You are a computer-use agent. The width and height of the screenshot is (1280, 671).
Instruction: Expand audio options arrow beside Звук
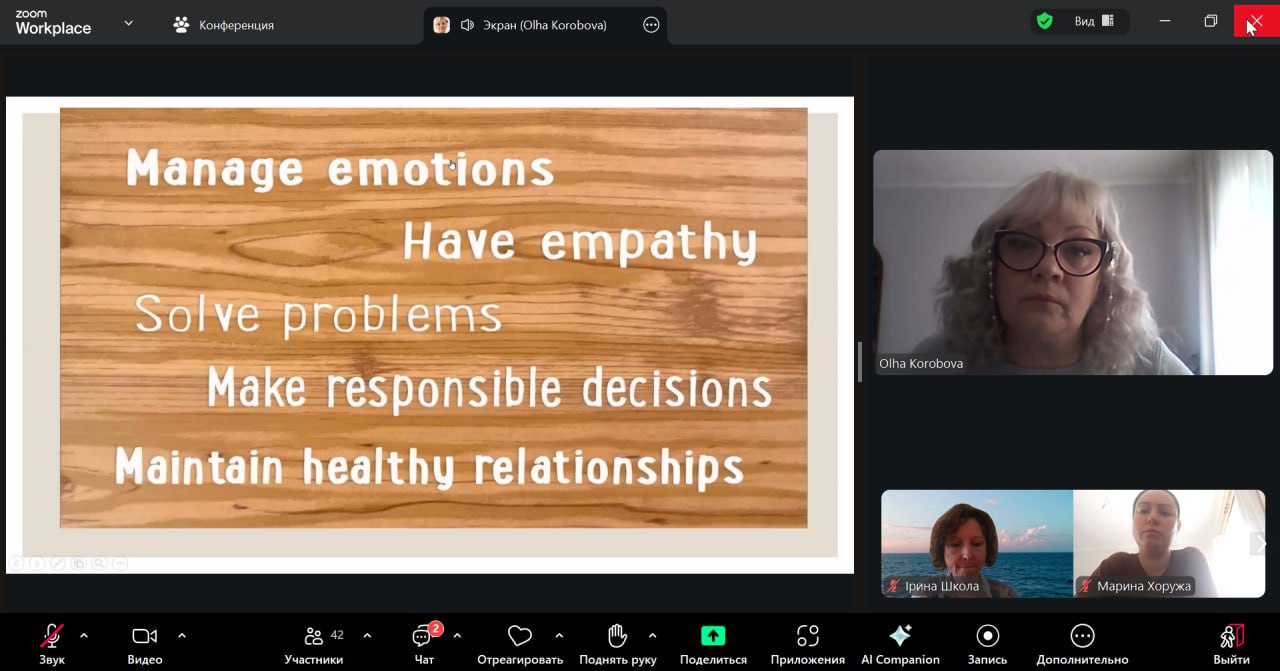pyautogui.click(x=84, y=635)
